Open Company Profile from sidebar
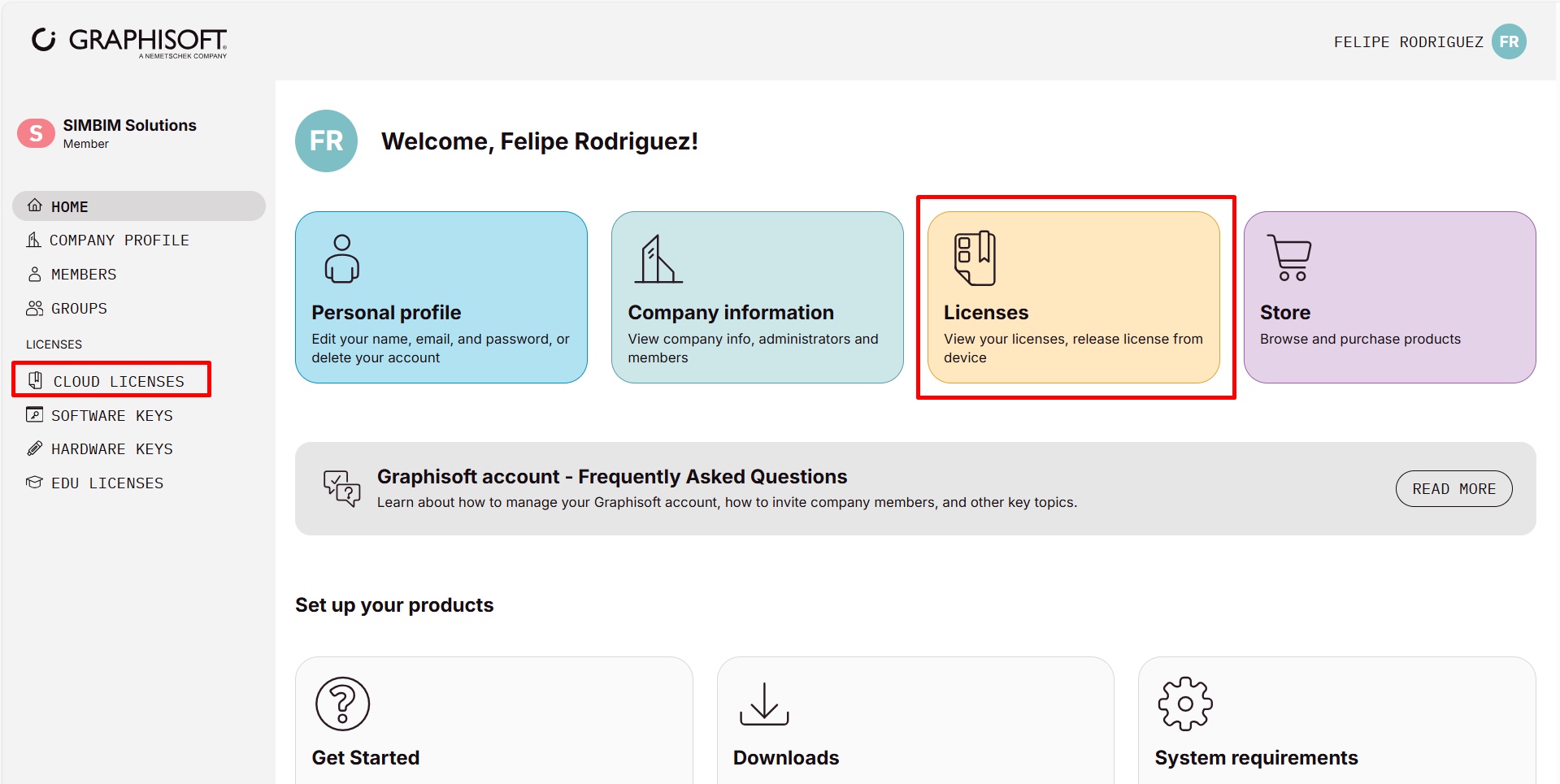 point(119,240)
